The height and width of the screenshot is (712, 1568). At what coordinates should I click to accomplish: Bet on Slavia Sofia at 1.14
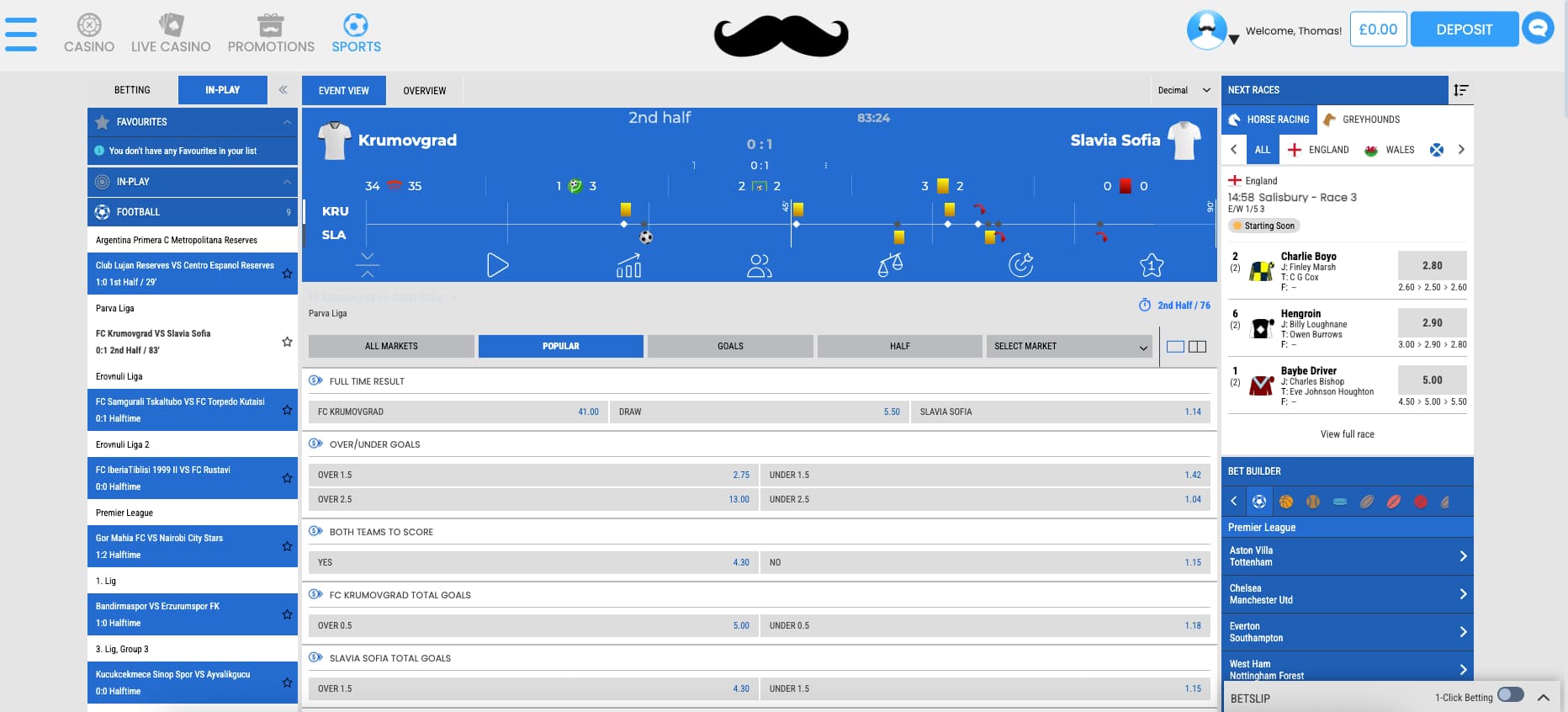pos(1061,412)
